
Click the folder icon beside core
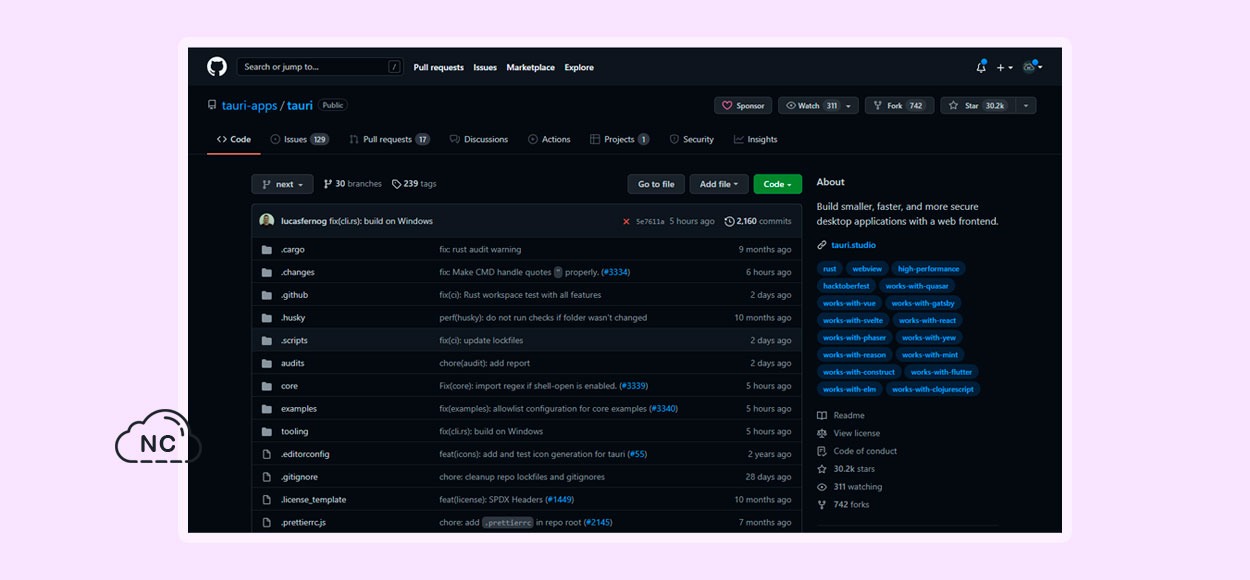[x=267, y=386]
